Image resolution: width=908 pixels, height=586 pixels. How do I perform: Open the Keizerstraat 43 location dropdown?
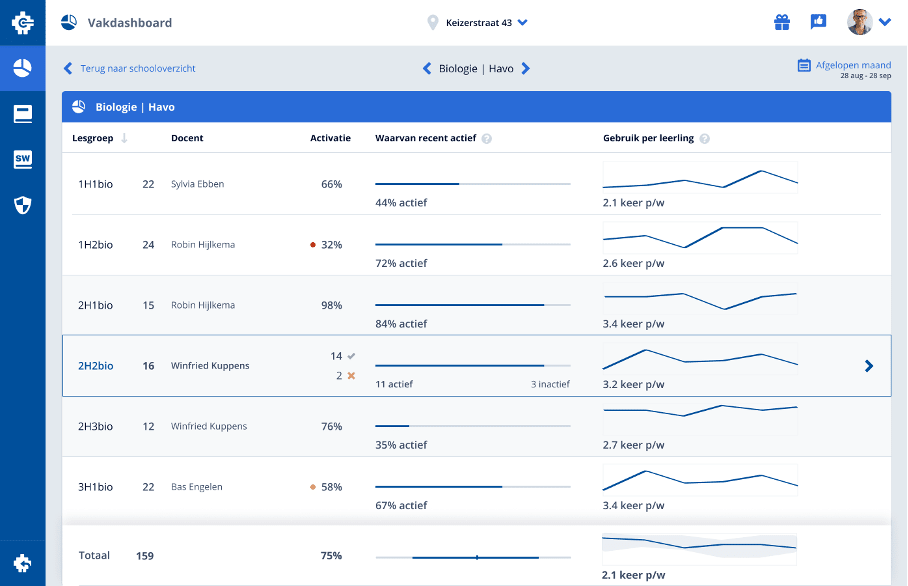pos(477,22)
